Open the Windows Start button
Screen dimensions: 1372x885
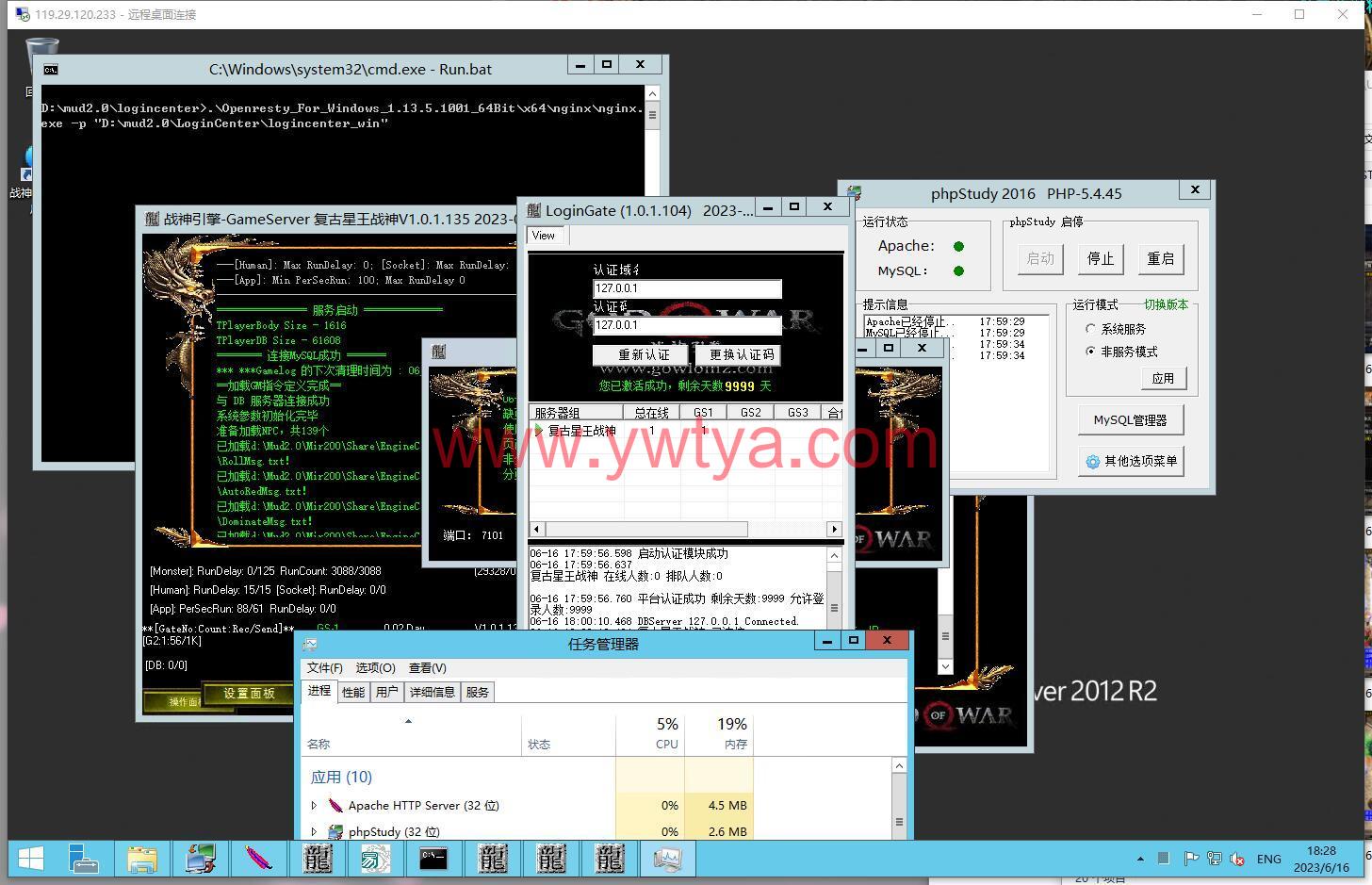point(30,859)
